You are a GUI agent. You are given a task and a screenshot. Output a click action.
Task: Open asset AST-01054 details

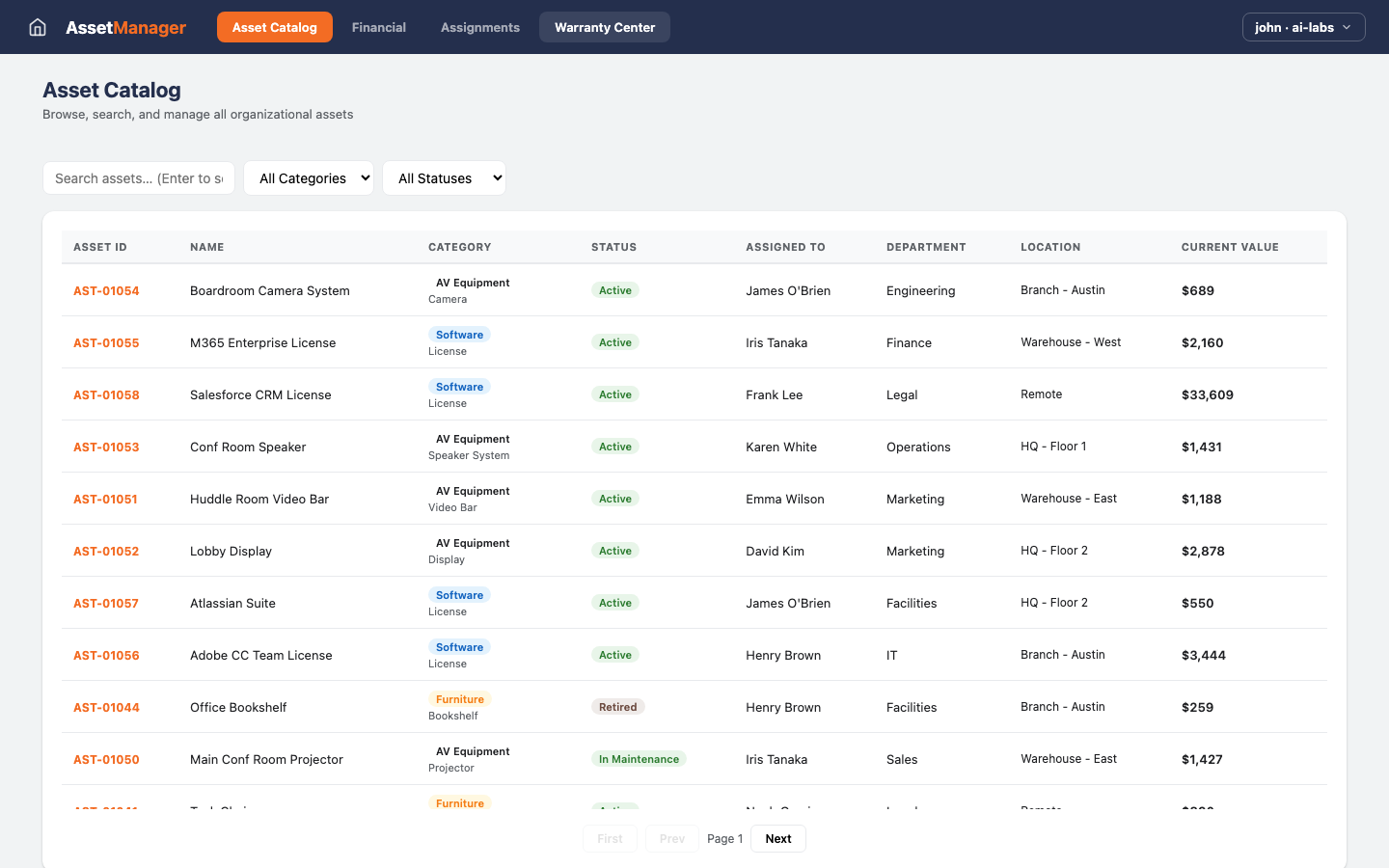[105, 290]
